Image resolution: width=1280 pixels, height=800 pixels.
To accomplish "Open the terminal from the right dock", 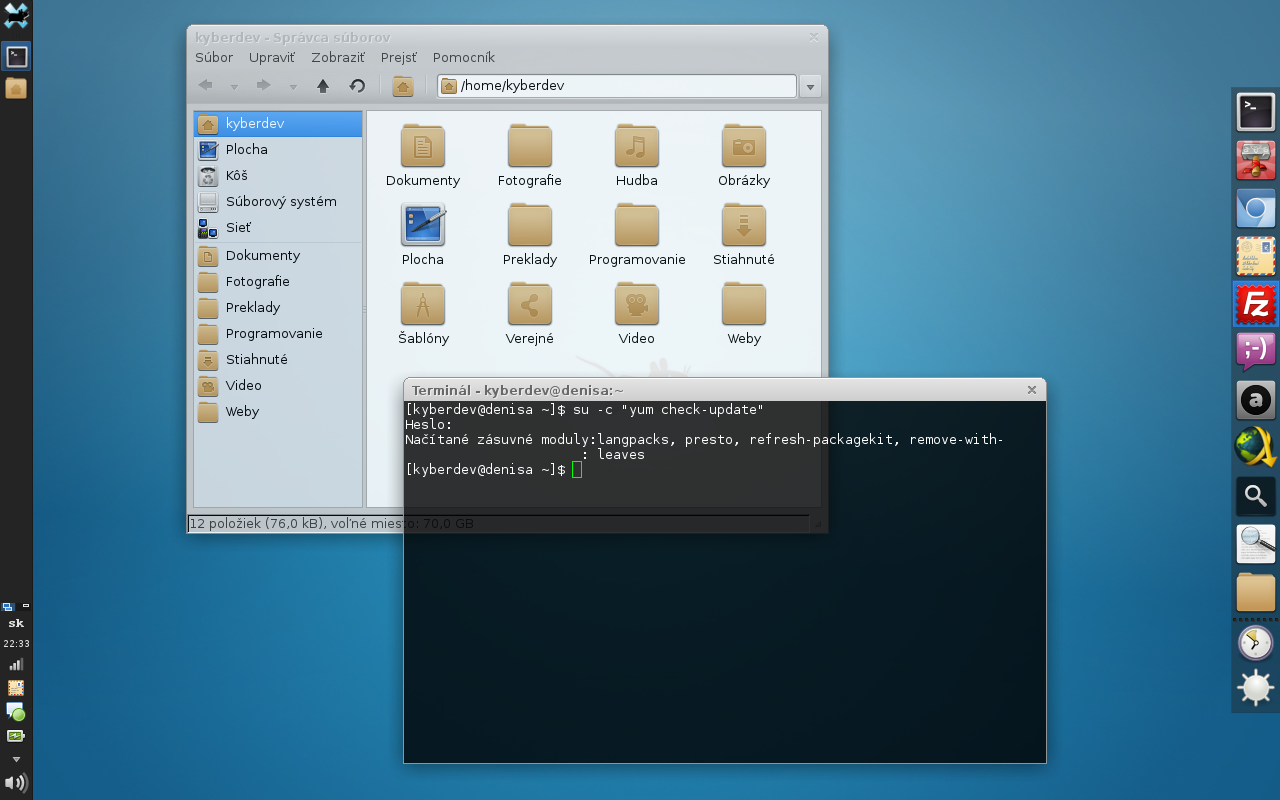I will point(1255,111).
